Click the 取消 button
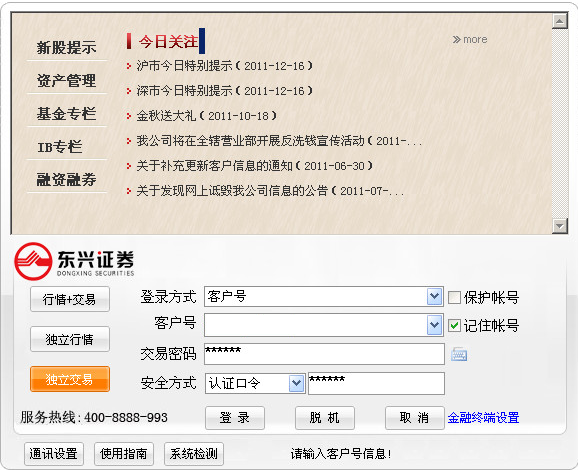This screenshot has height=471, width=578. [x=415, y=418]
